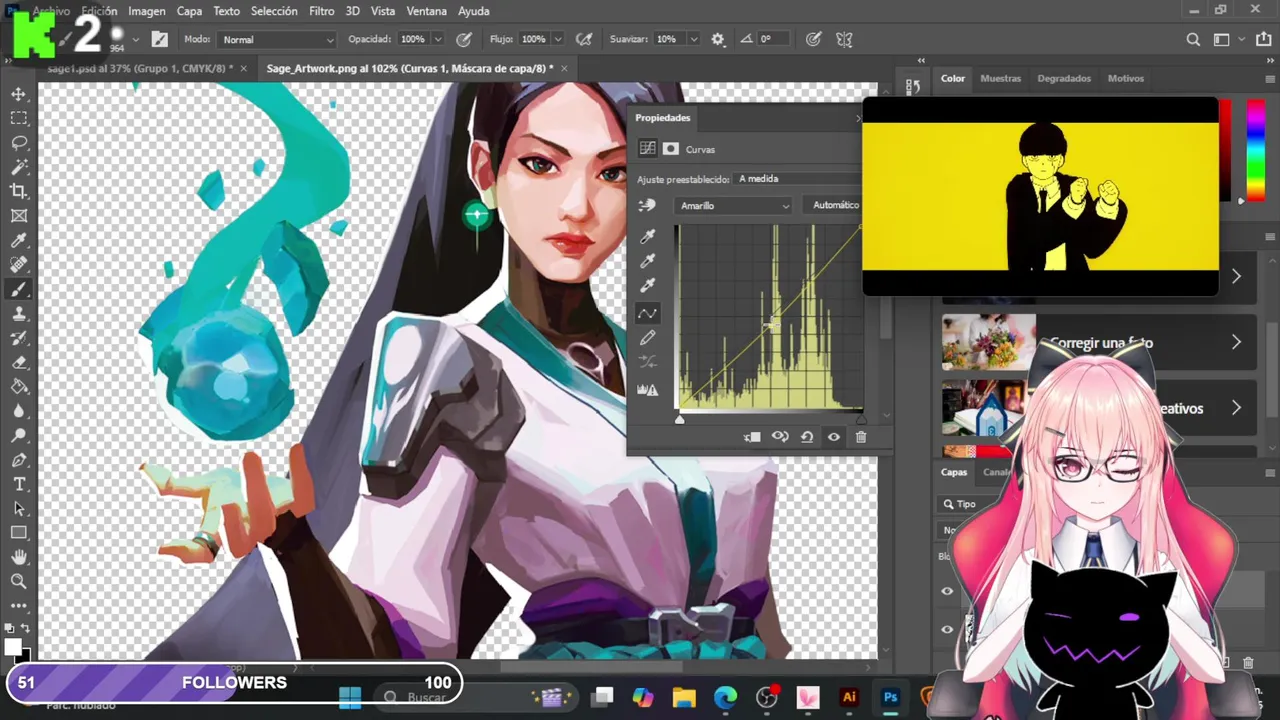Select the Paint Bucket tool

19,386
